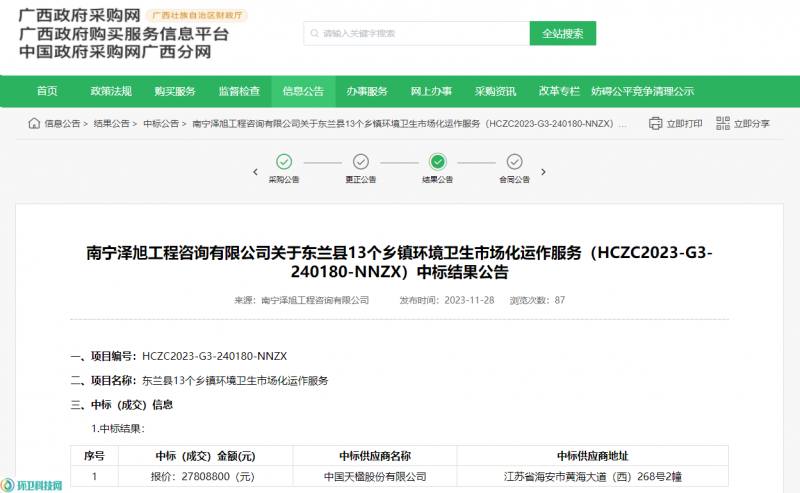Open the 购买服务 menu item
Screen dimensions: 800x493
[175, 91]
